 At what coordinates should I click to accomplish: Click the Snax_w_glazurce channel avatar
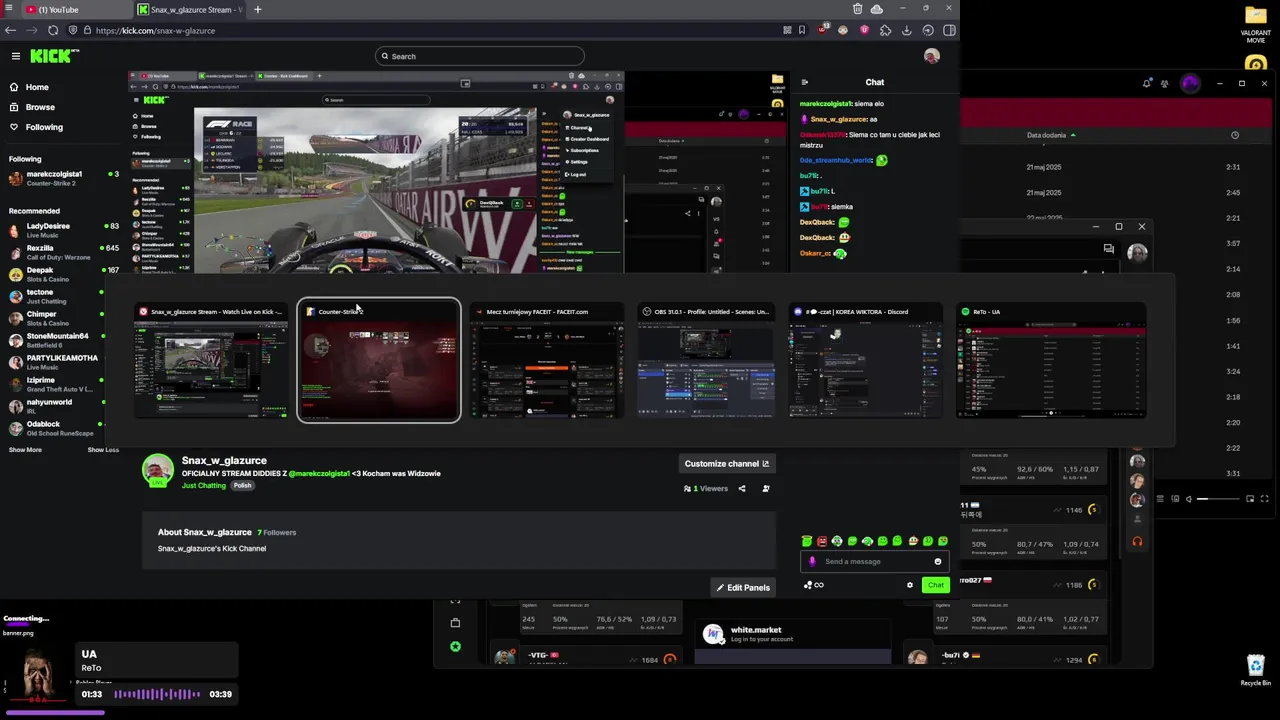click(157, 470)
